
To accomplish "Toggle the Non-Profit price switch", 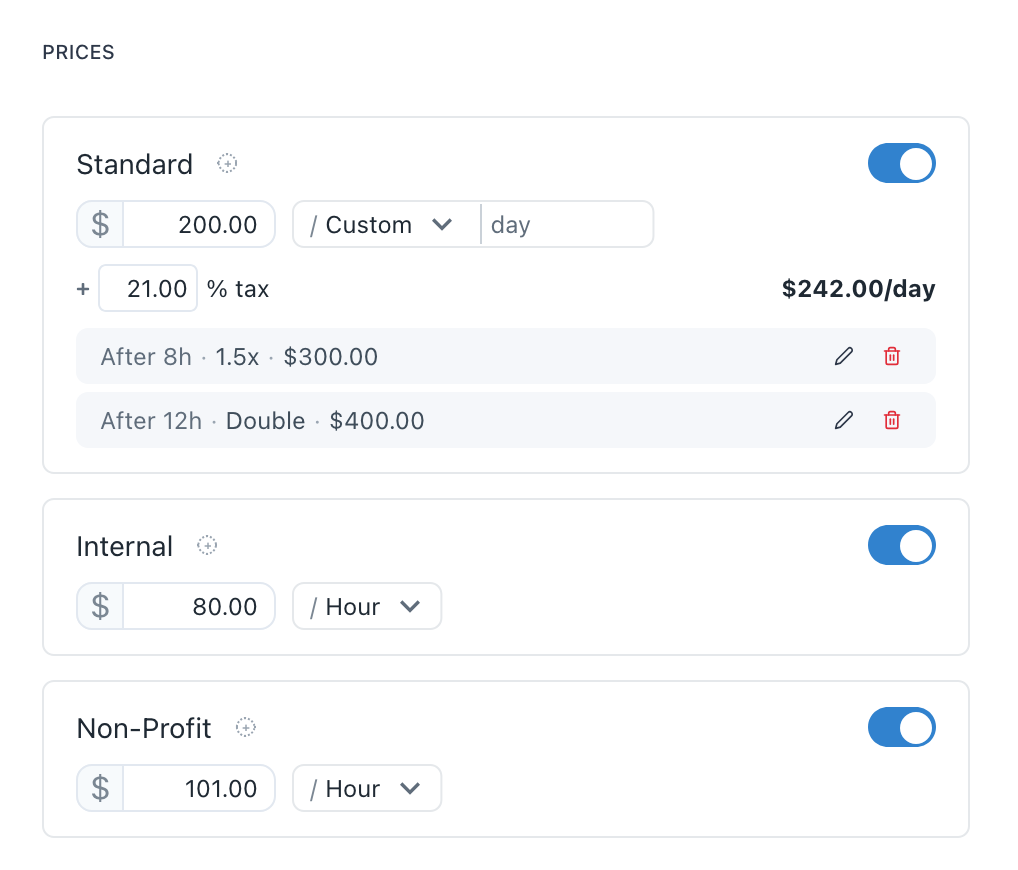I will point(901,727).
